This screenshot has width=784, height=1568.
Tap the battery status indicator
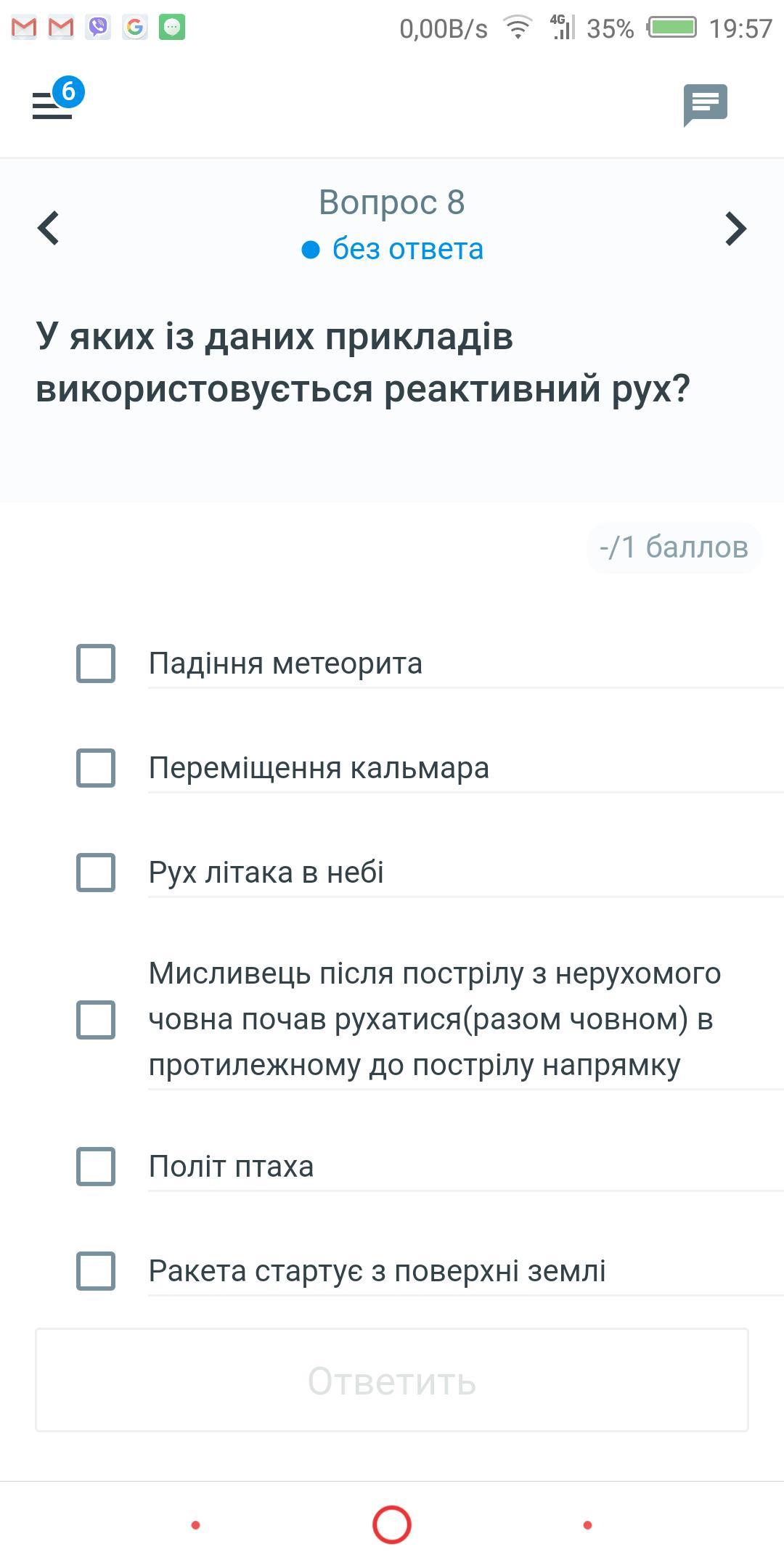click(x=672, y=28)
